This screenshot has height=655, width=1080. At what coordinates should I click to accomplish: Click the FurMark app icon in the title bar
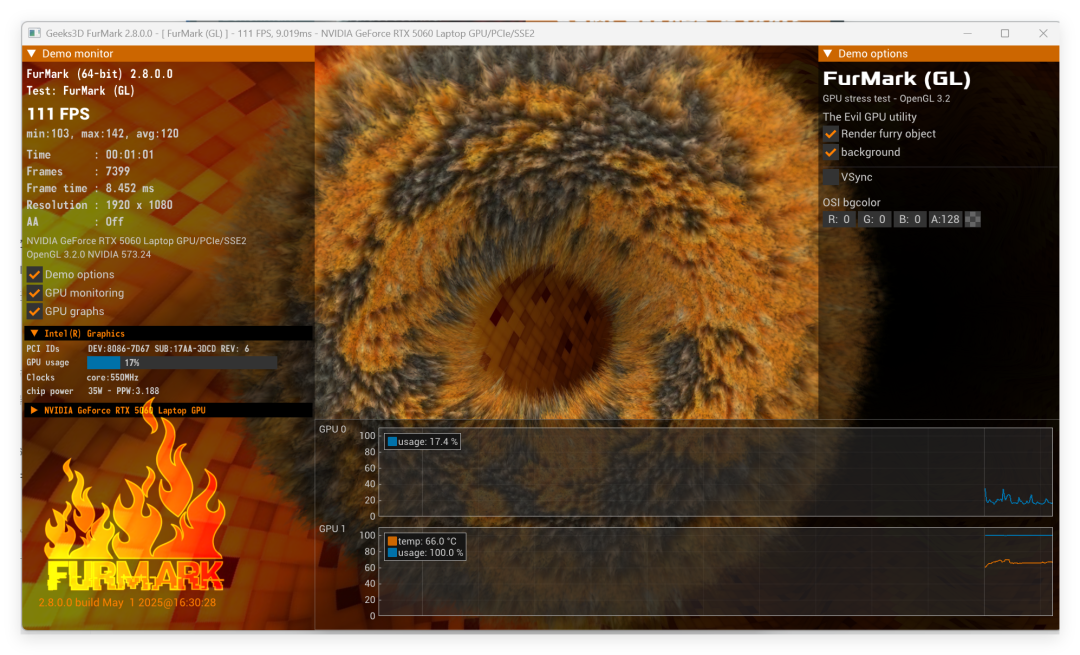tap(34, 33)
